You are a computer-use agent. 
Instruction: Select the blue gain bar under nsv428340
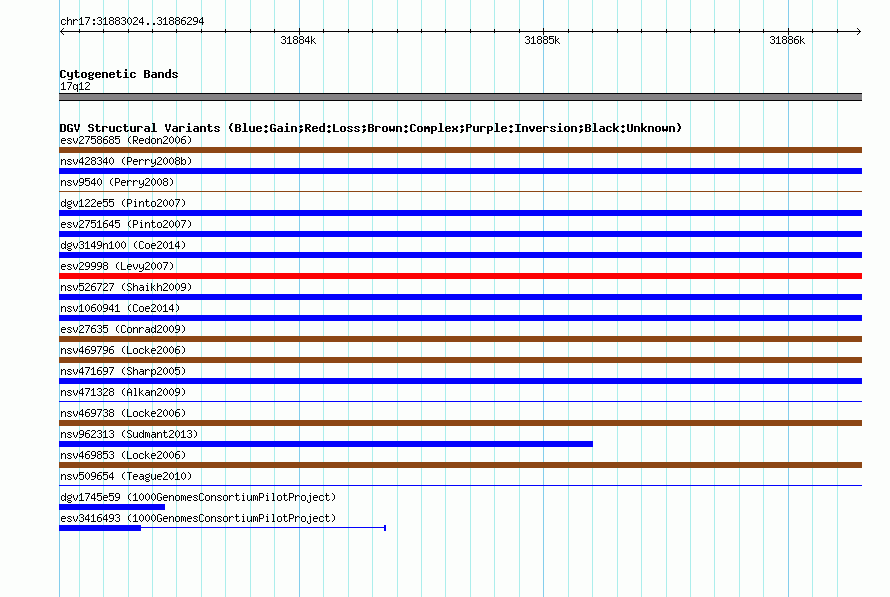(460, 171)
